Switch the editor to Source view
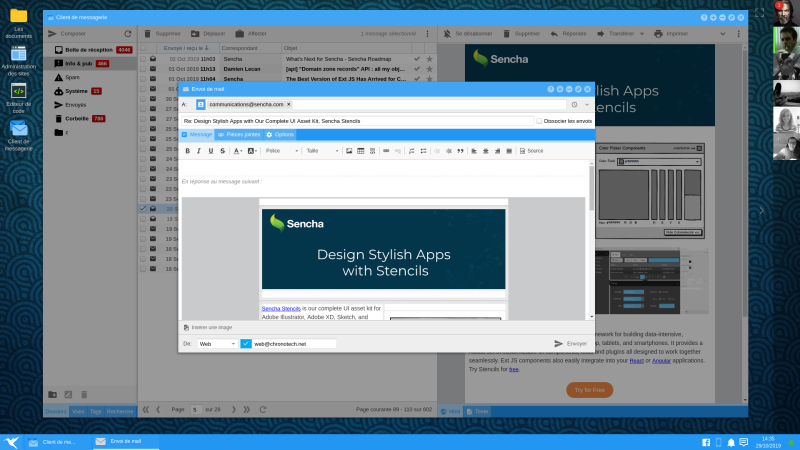Image resolution: width=800 pixels, height=450 pixels. point(531,151)
